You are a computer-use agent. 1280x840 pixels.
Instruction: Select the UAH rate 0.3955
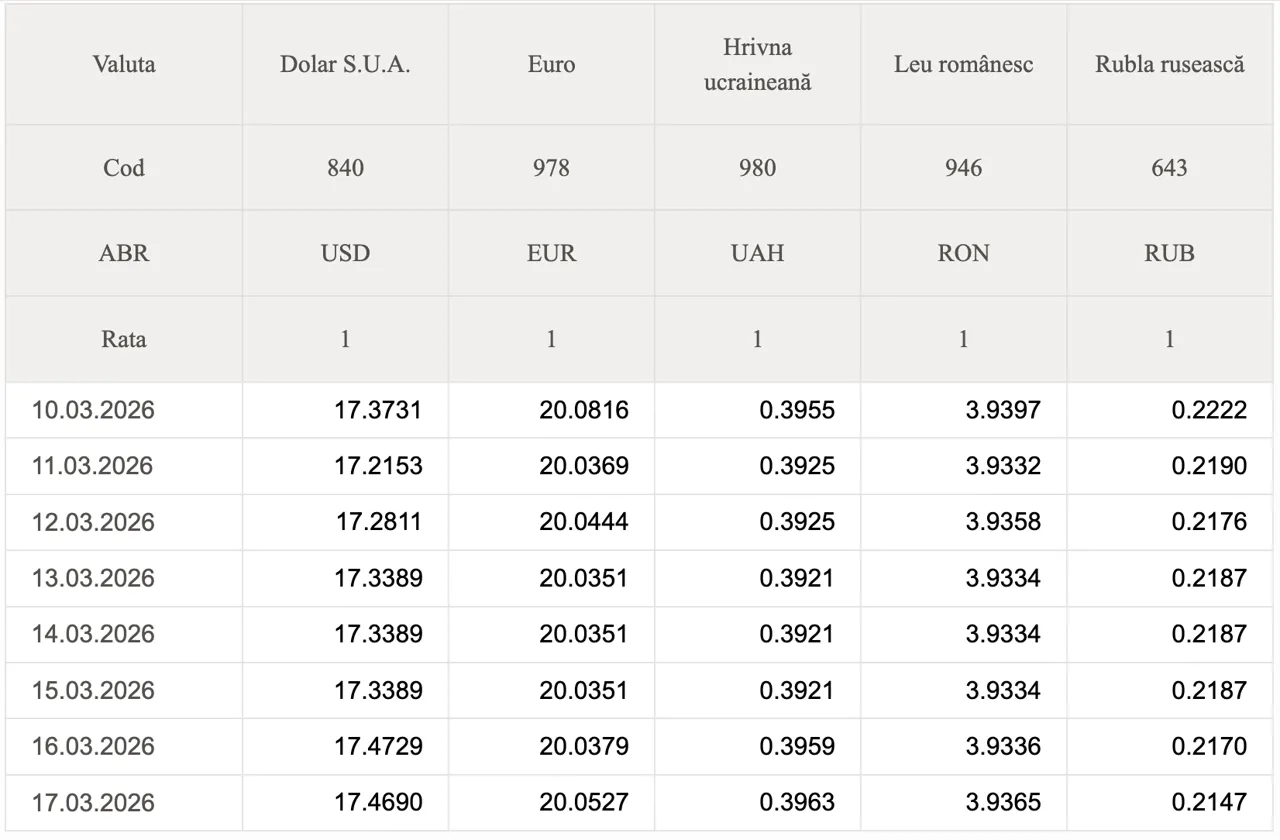pyautogui.click(x=796, y=410)
